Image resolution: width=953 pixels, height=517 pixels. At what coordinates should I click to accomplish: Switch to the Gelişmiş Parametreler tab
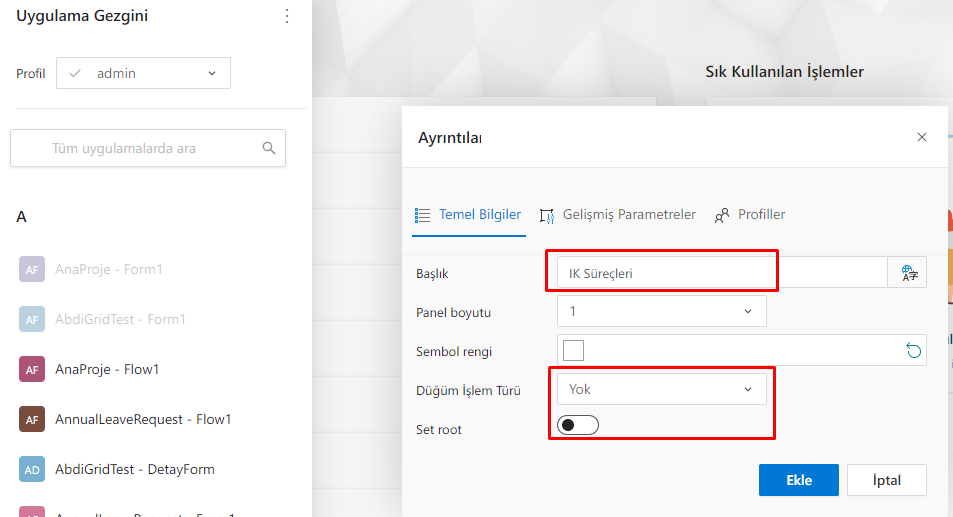[617, 215]
